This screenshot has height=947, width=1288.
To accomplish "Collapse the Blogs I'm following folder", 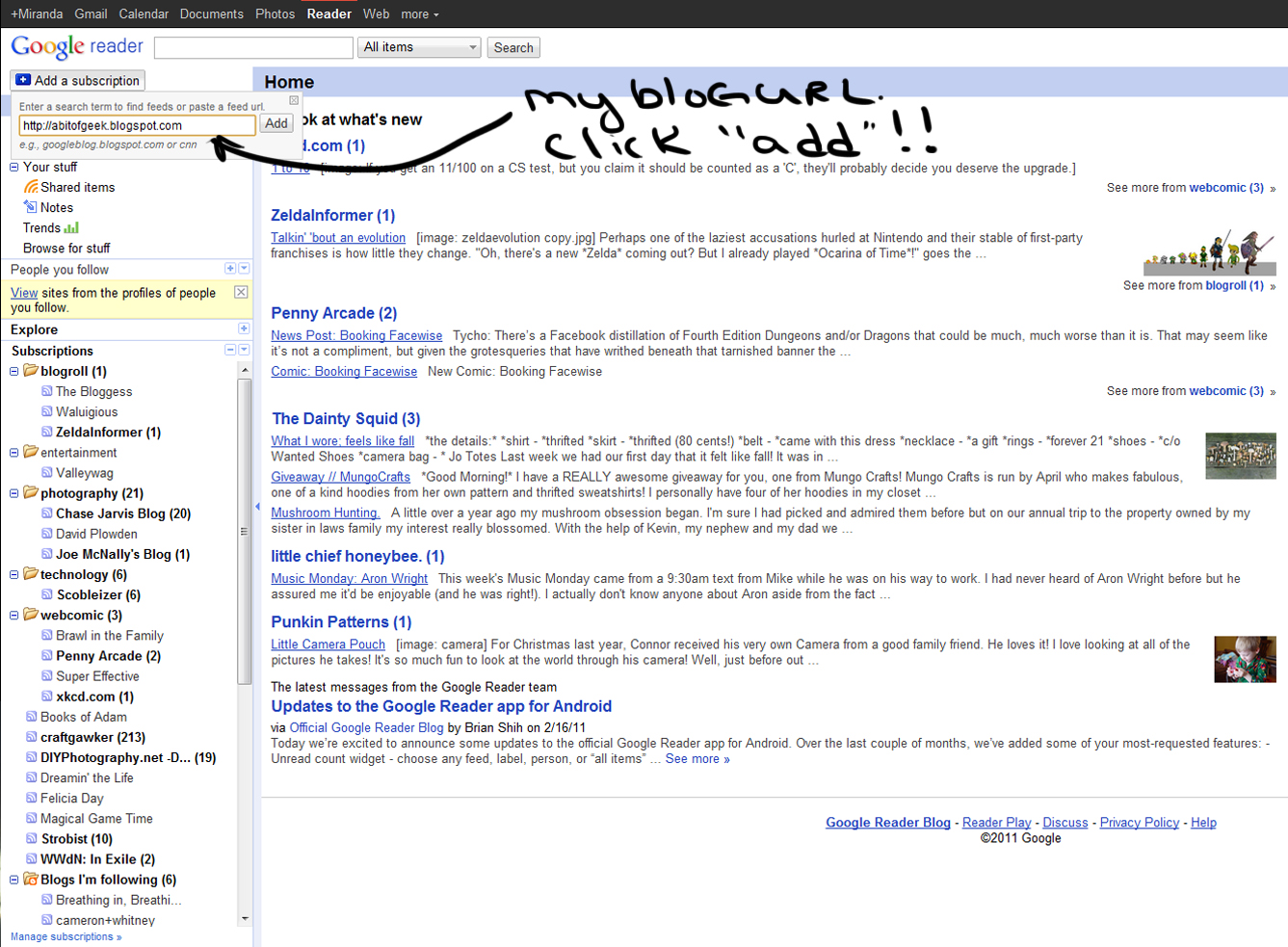I will tap(14, 879).
